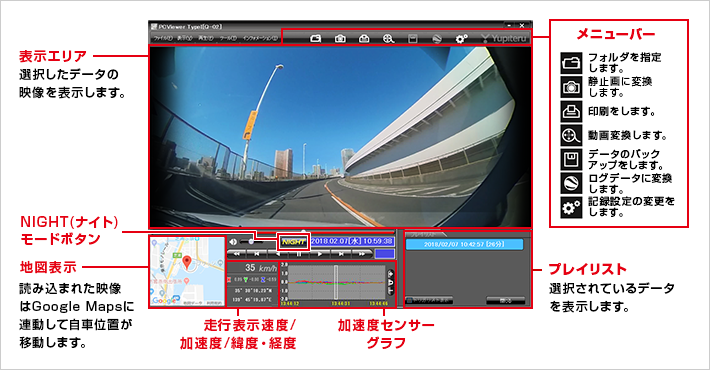This screenshot has height=370, width=710.
Task: Open the ファイル(F) menu
Action: tap(163, 38)
